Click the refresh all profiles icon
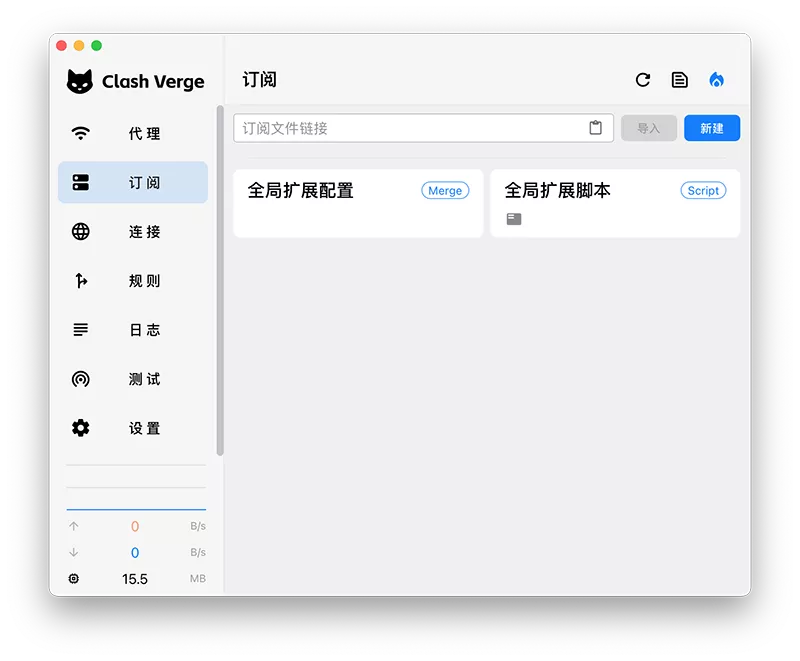The image size is (800, 661). 643,80
